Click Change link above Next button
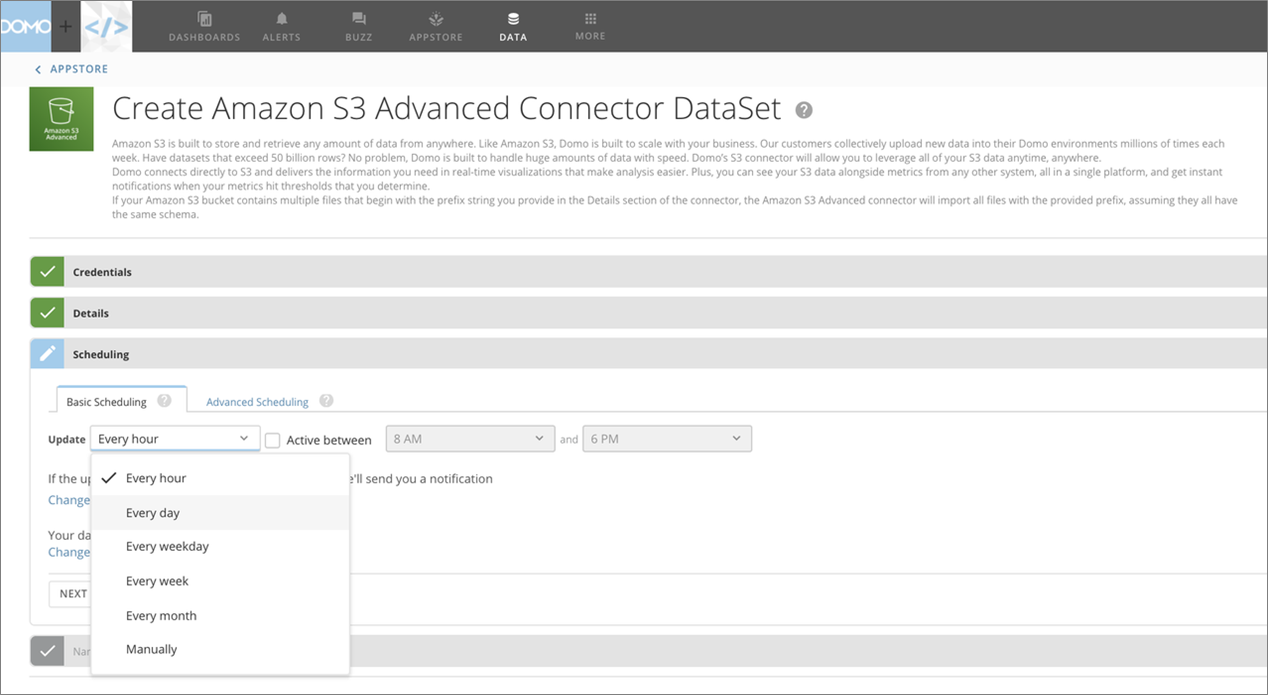This screenshot has height=695, width=1268. pyautogui.click(x=69, y=552)
